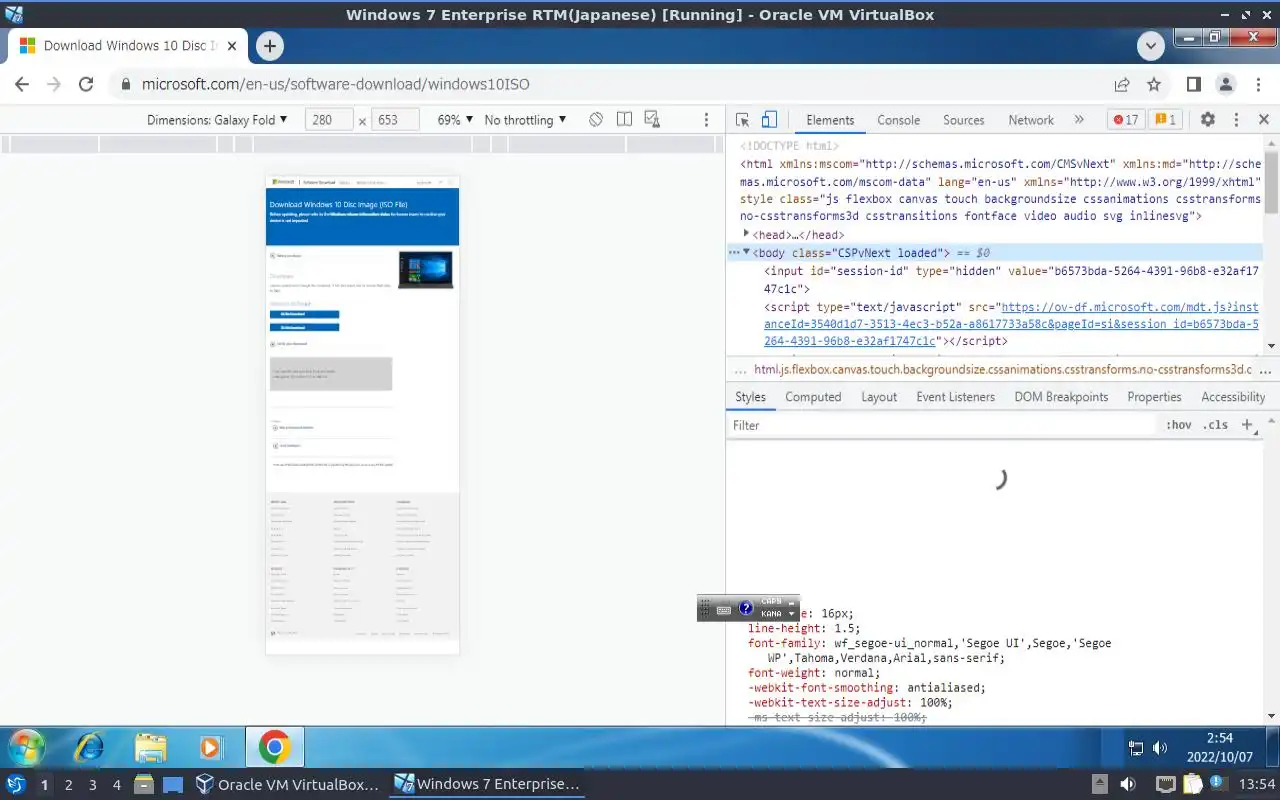Click the styles Filter input
Image resolution: width=1280 pixels, height=800 pixels.
click(x=940, y=425)
